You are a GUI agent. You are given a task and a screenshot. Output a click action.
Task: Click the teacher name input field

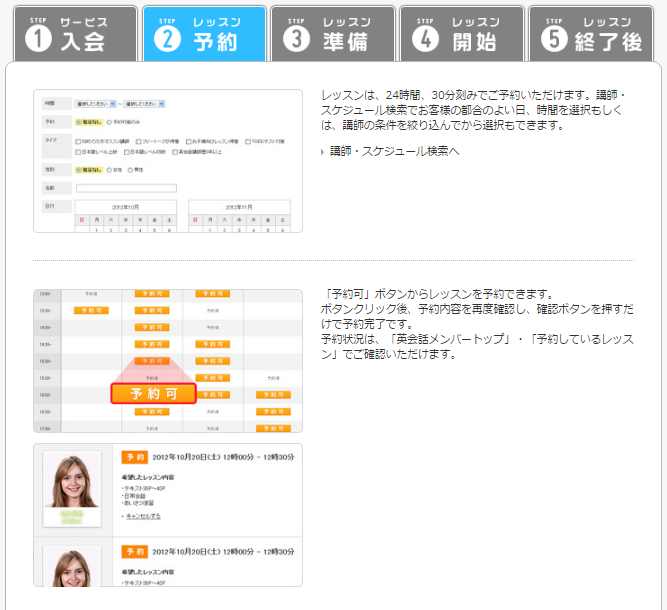point(125,187)
